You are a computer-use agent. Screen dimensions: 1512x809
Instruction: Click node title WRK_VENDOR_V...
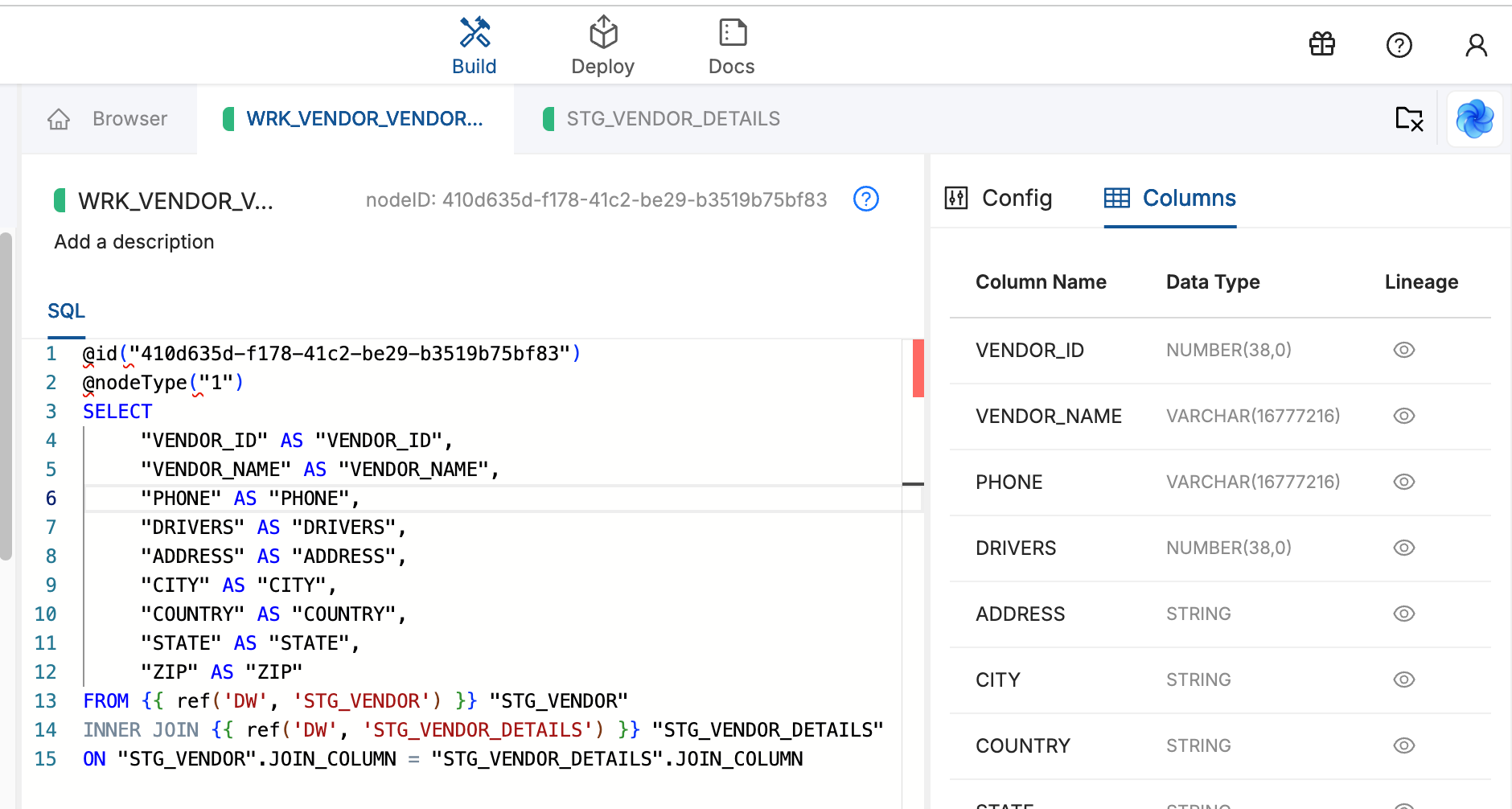click(x=175, y=201)
